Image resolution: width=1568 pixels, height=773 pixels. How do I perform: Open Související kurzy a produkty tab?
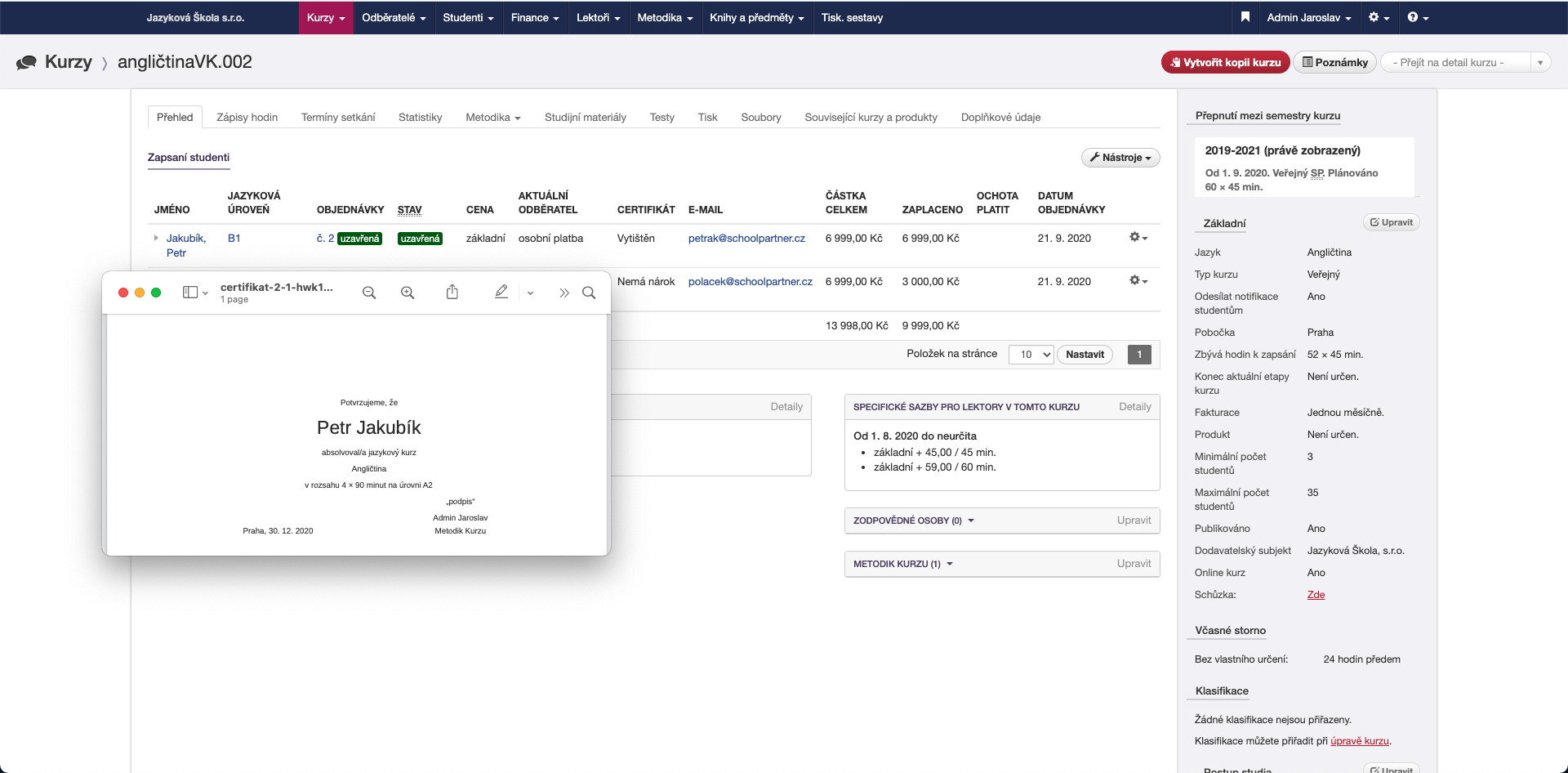871,118
